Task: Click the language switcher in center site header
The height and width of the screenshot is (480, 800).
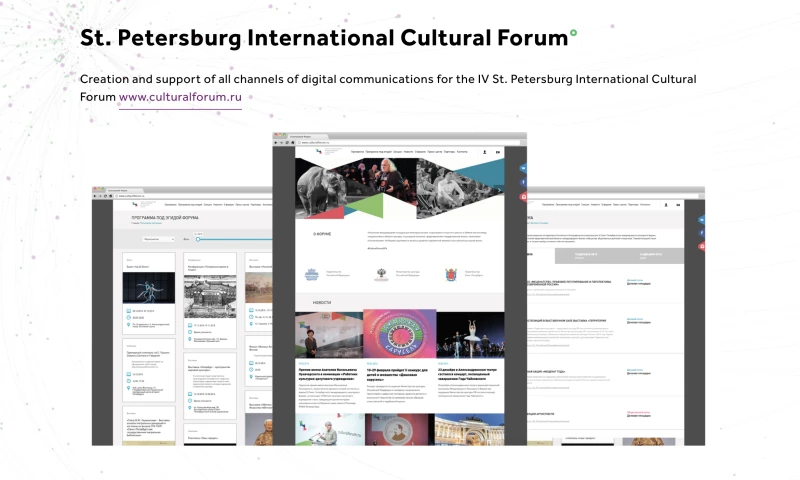Action: (x=498, y=152)
